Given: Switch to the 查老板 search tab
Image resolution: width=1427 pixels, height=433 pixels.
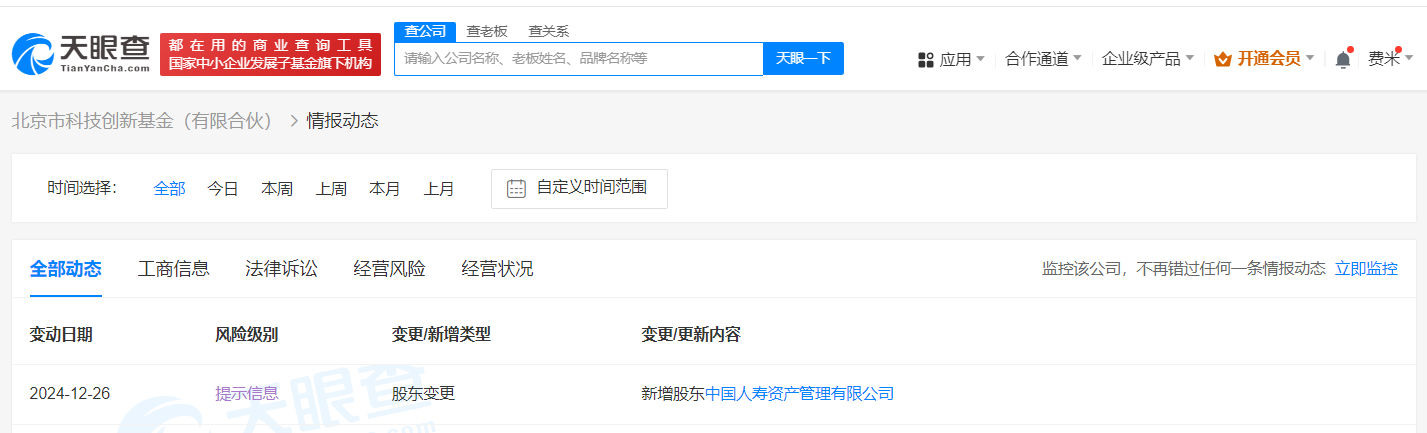Looking at the screenshot, I should pos(487,31).
